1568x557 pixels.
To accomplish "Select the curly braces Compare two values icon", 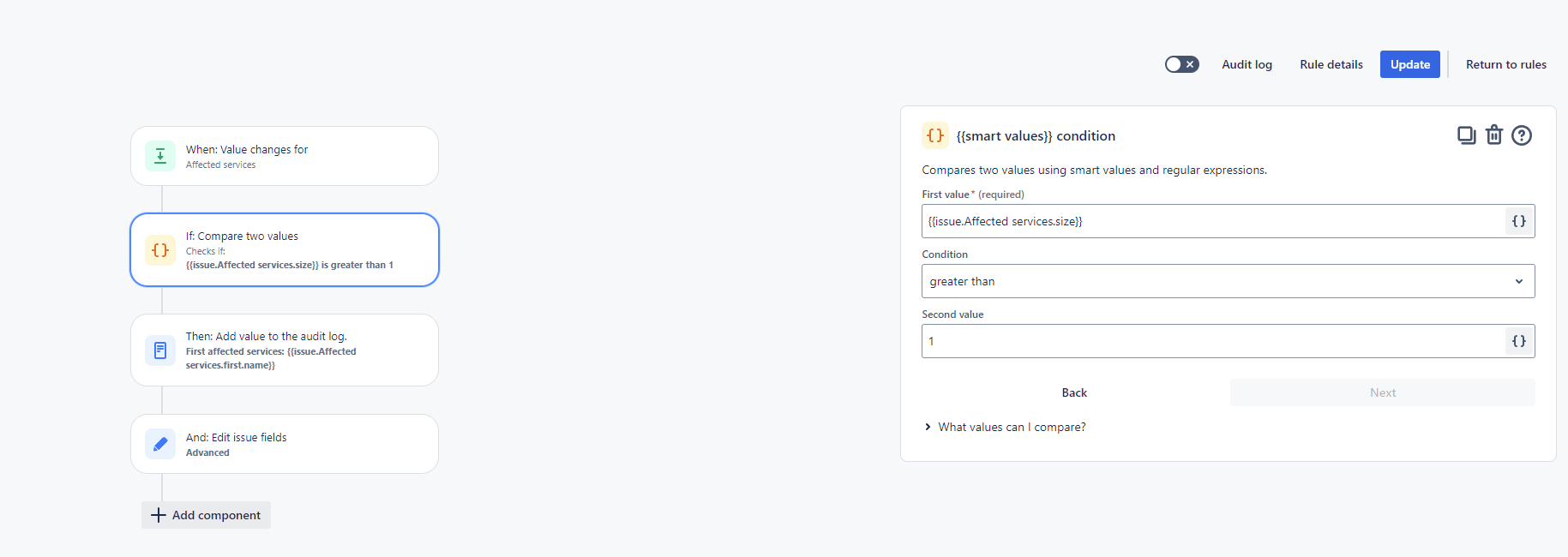I will point(160,250).
